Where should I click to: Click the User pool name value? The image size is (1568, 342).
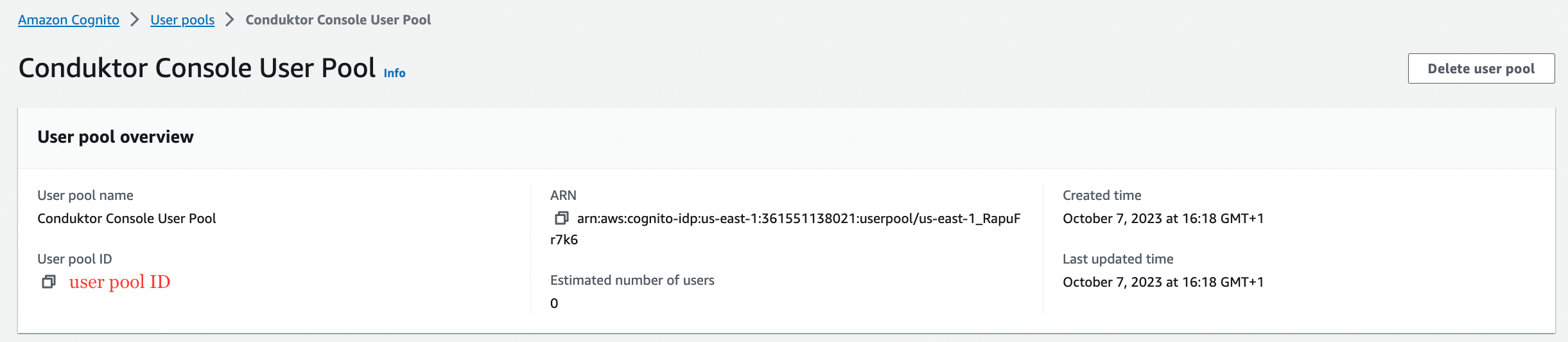126,219
